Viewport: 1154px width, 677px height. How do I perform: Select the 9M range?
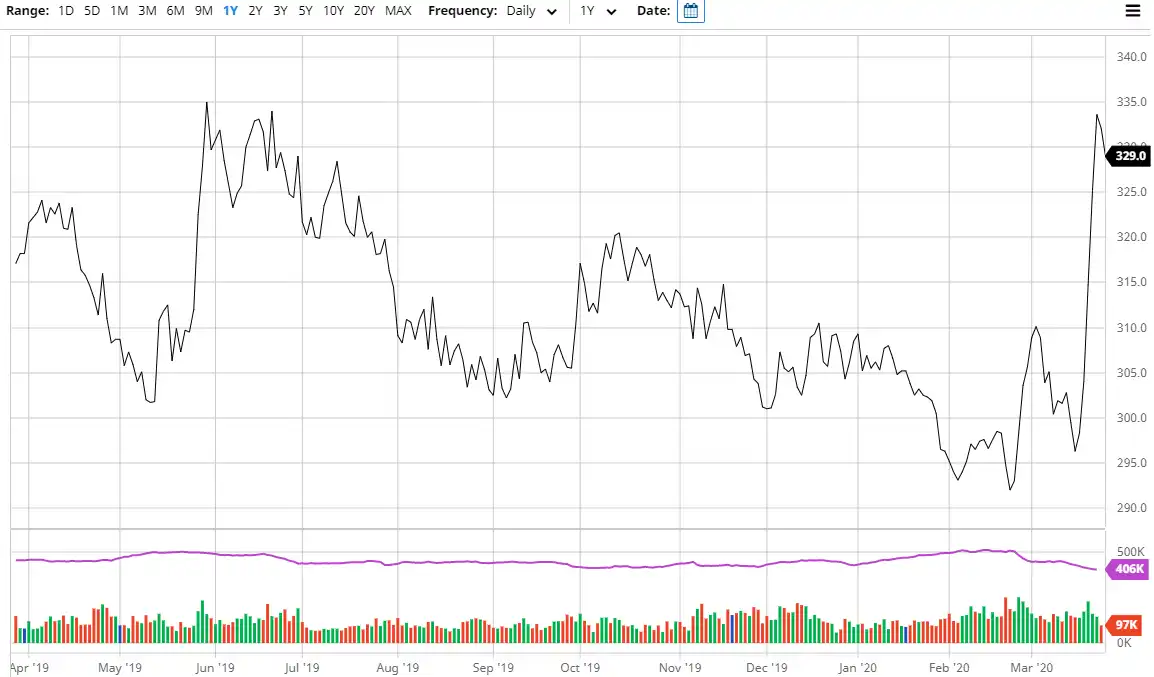(x=204, y=11)
